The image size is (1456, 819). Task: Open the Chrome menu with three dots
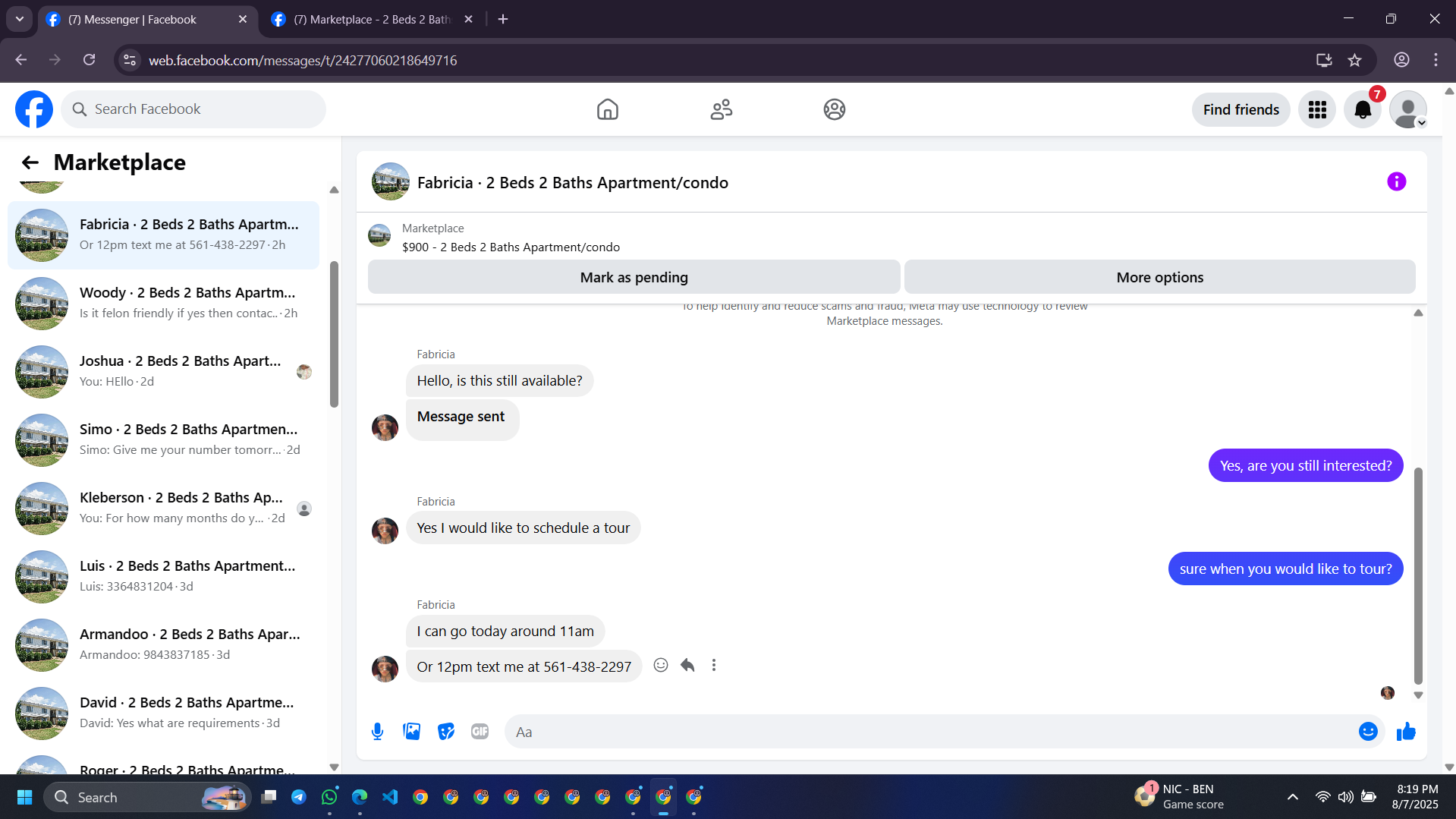click(x=1436, y=60)
